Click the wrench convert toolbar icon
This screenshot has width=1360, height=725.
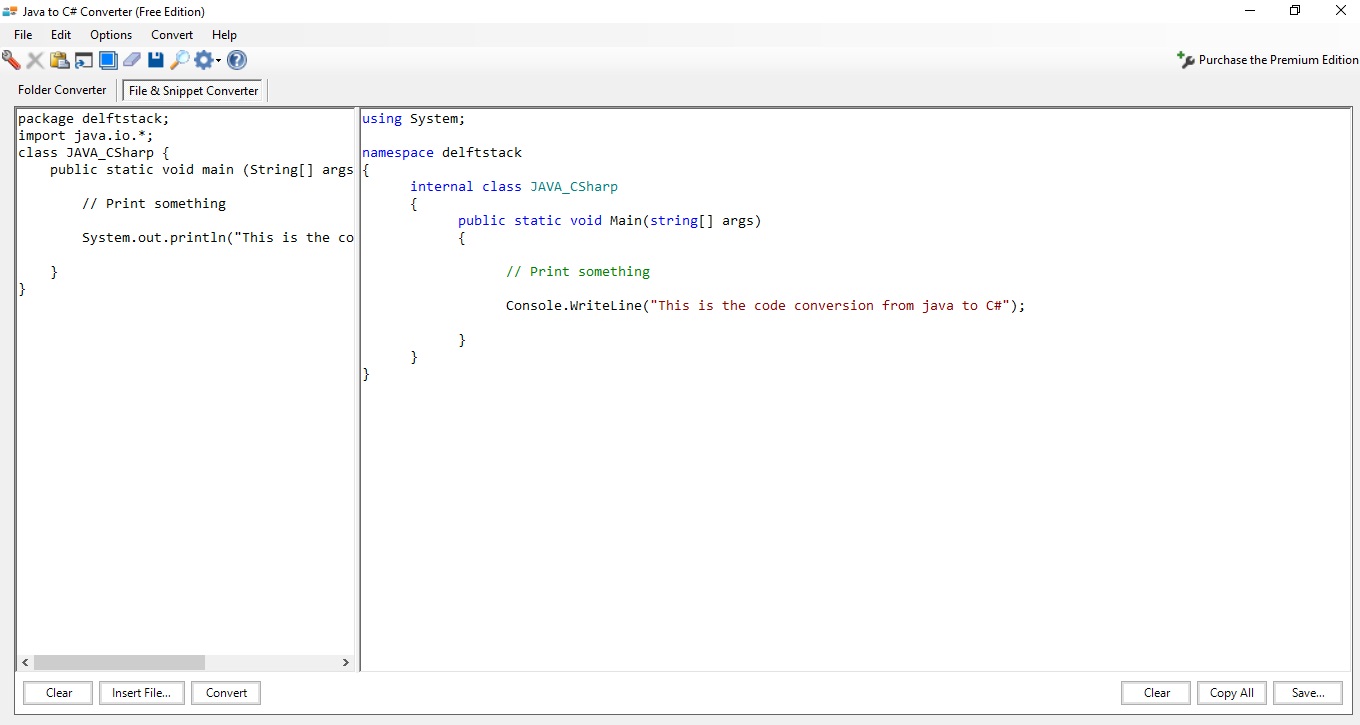click(11, 60)
